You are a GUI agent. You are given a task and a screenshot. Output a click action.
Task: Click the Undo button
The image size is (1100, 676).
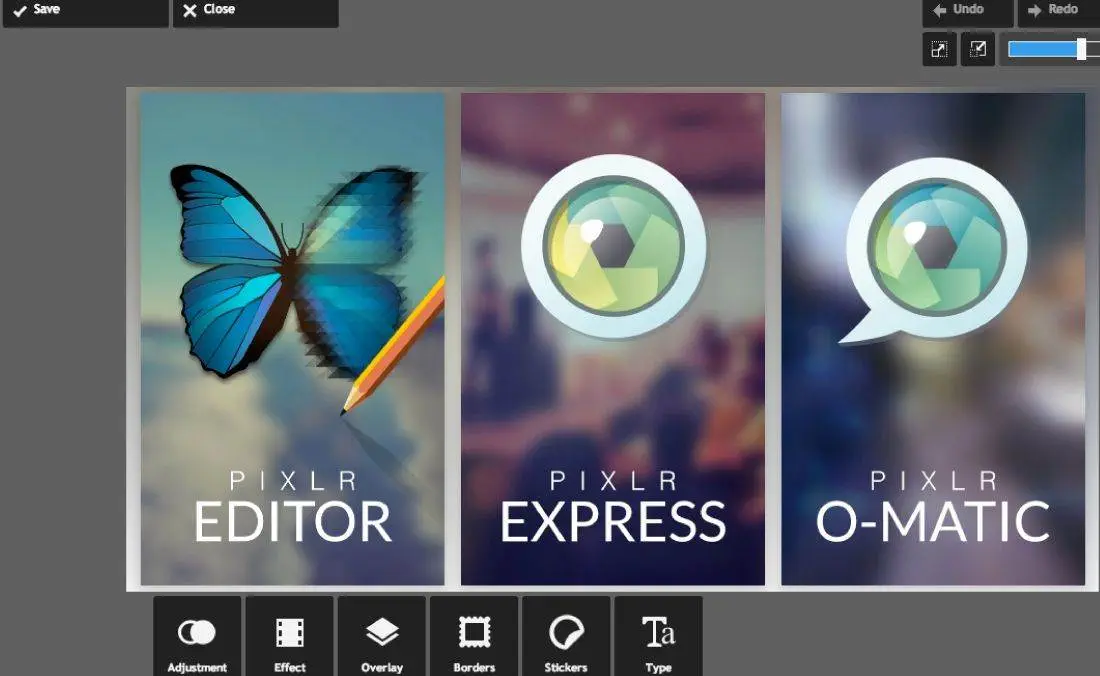coord(967,13)
